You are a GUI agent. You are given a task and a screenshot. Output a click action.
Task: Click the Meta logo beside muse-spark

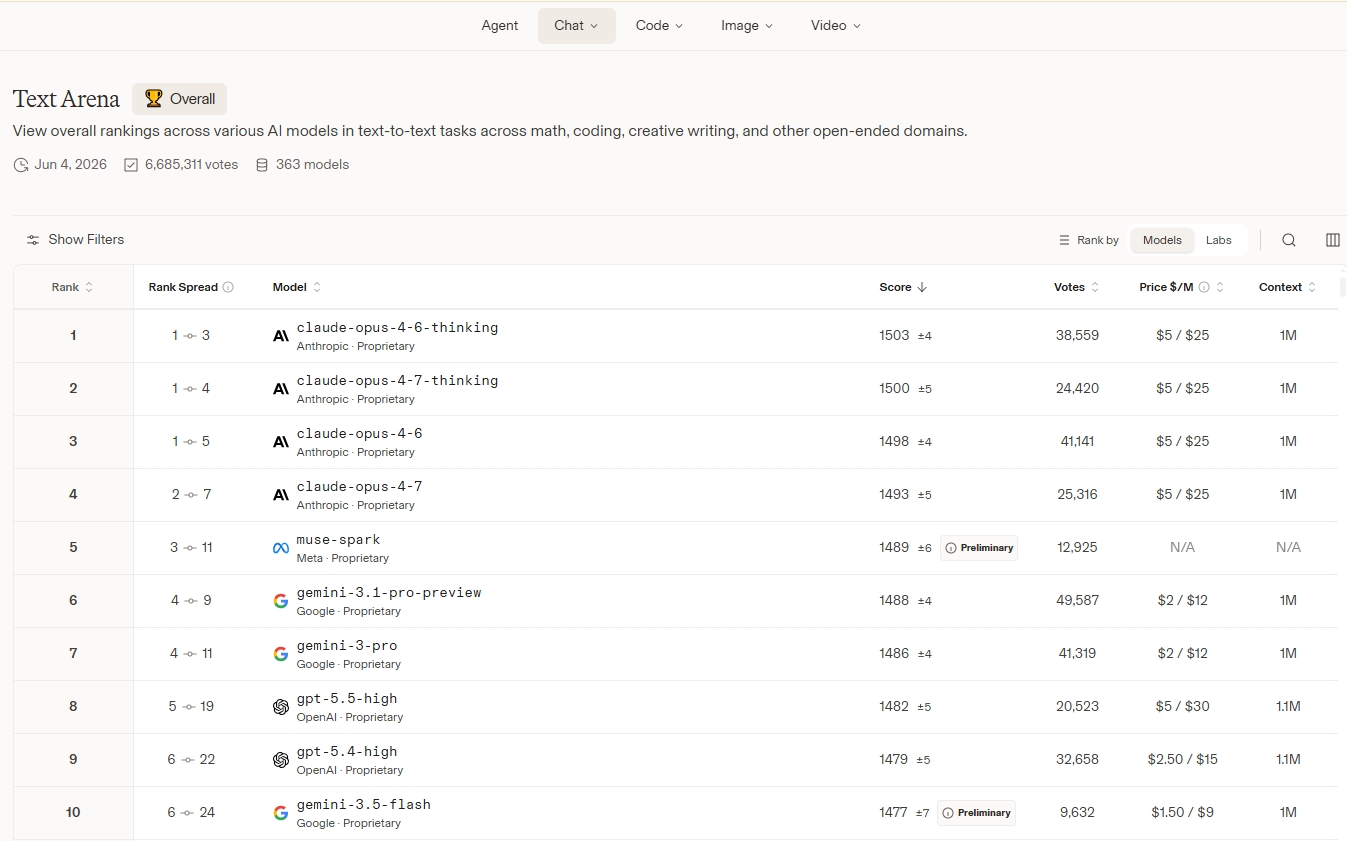point(281,548)
